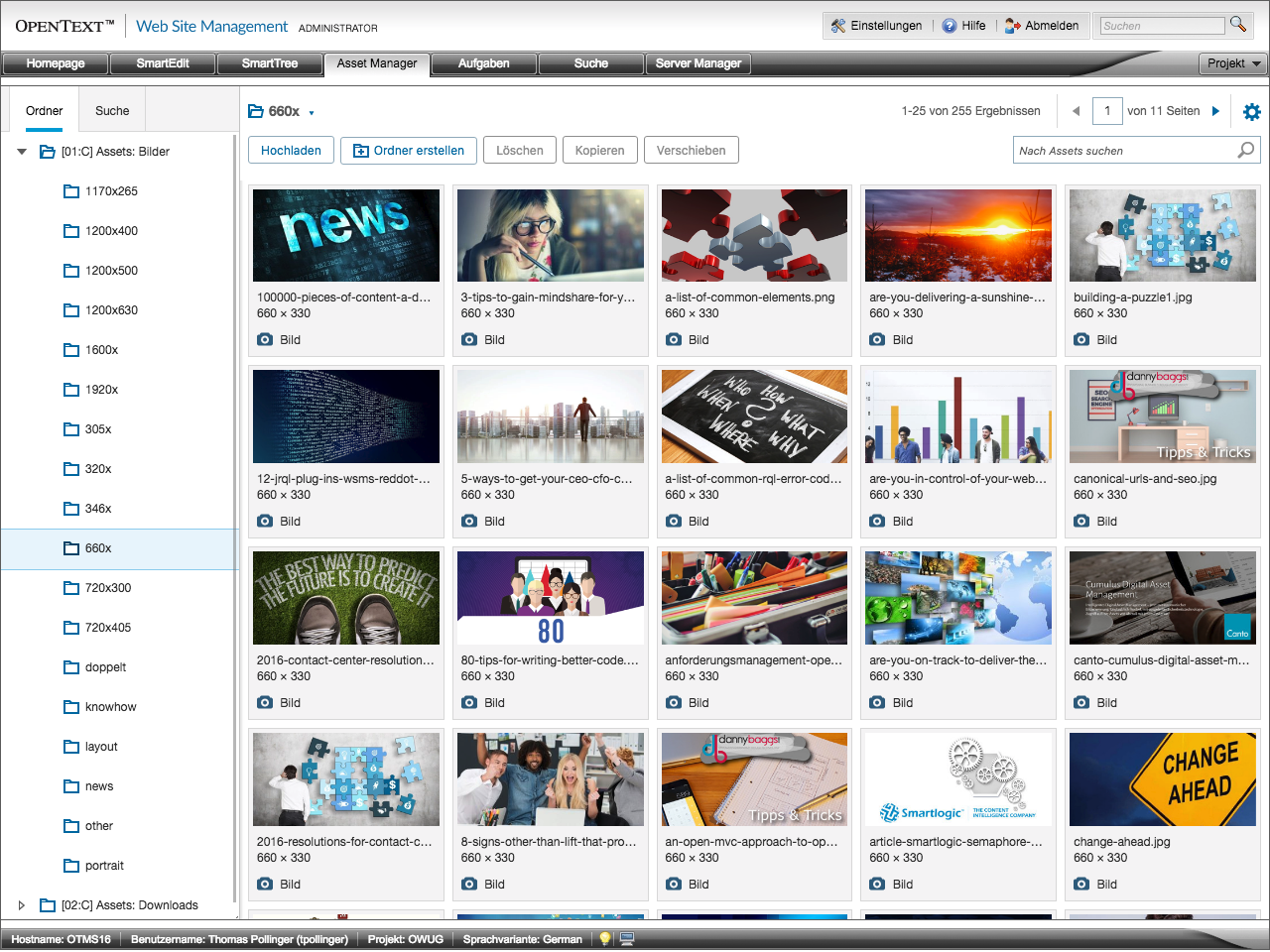The image size is (1270, 952).
Task: Click the Hochladen button
Action: [291, 151]
